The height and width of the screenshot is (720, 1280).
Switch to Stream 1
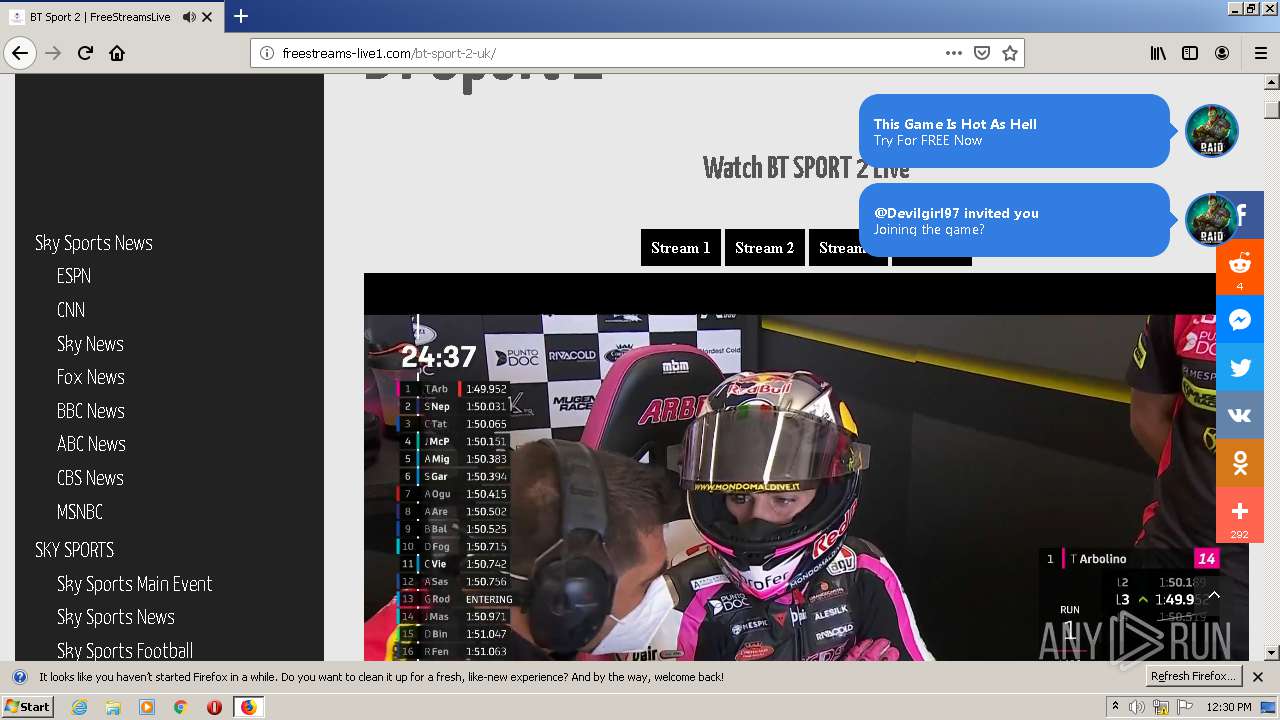tap(681, 248)
